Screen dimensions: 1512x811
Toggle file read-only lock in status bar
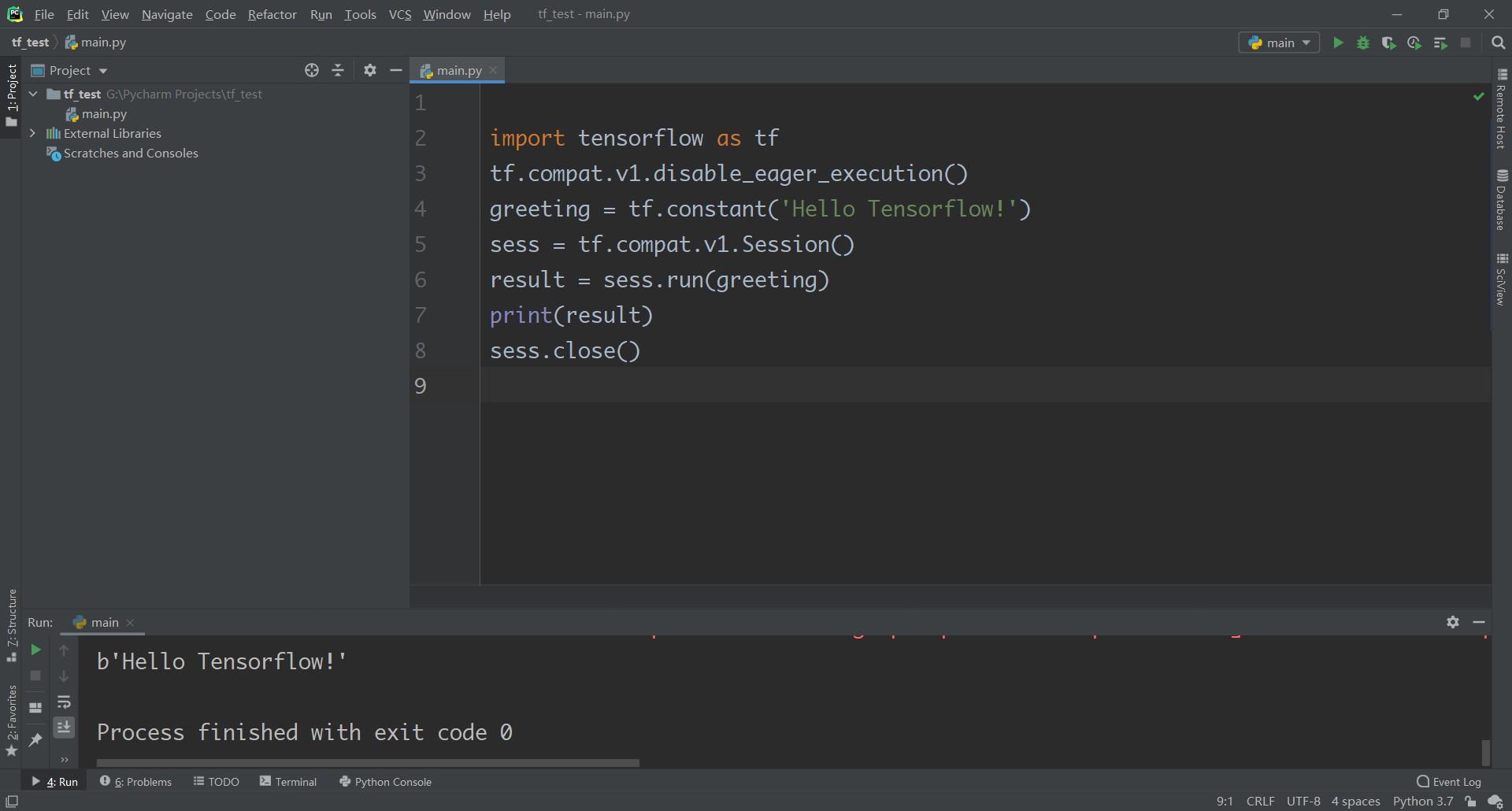1470,802
